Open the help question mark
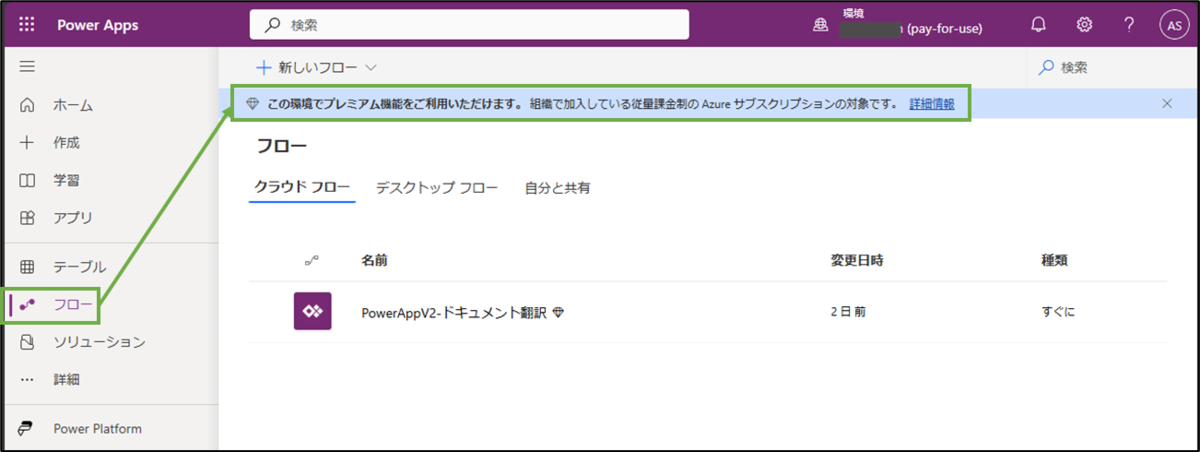Image resolution: width=1200 pixels, height=452 pixels. [1129, 25]
